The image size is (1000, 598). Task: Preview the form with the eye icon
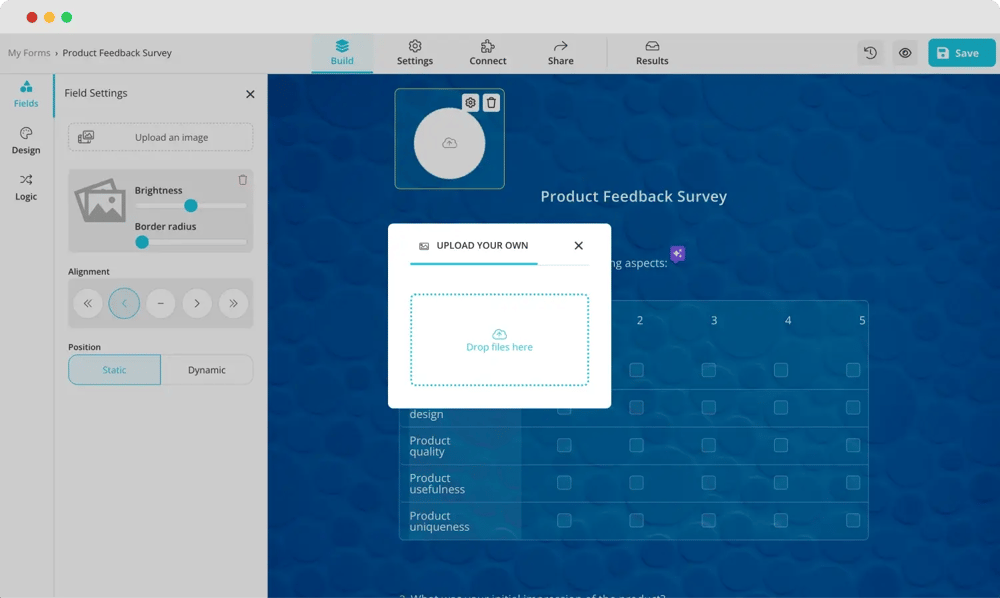click(x=905, y=52)
